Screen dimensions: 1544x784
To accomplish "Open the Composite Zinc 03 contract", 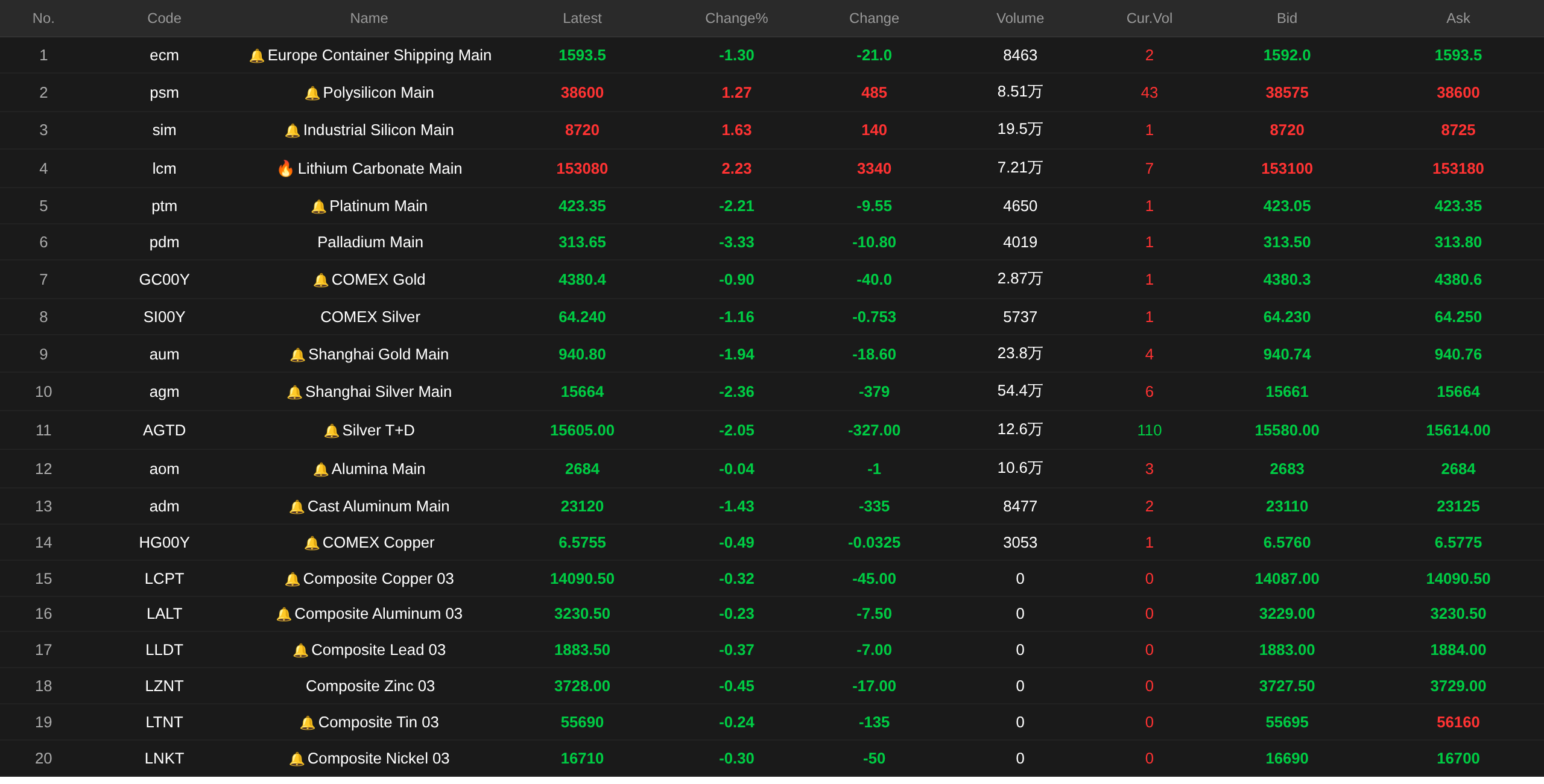I will (370, 686).
